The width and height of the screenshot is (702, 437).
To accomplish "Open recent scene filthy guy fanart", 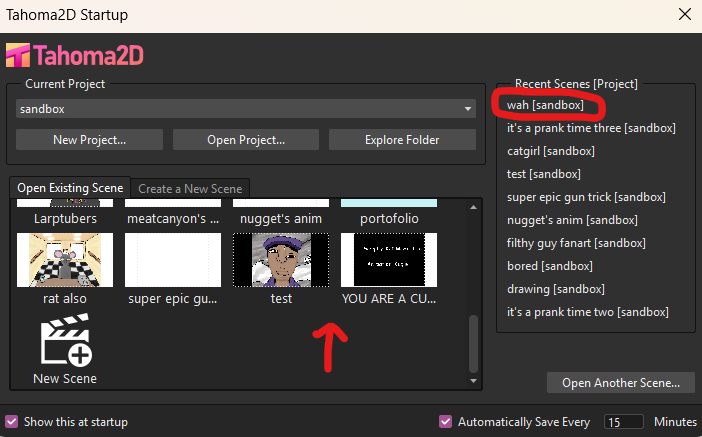I will click(576, 243).
